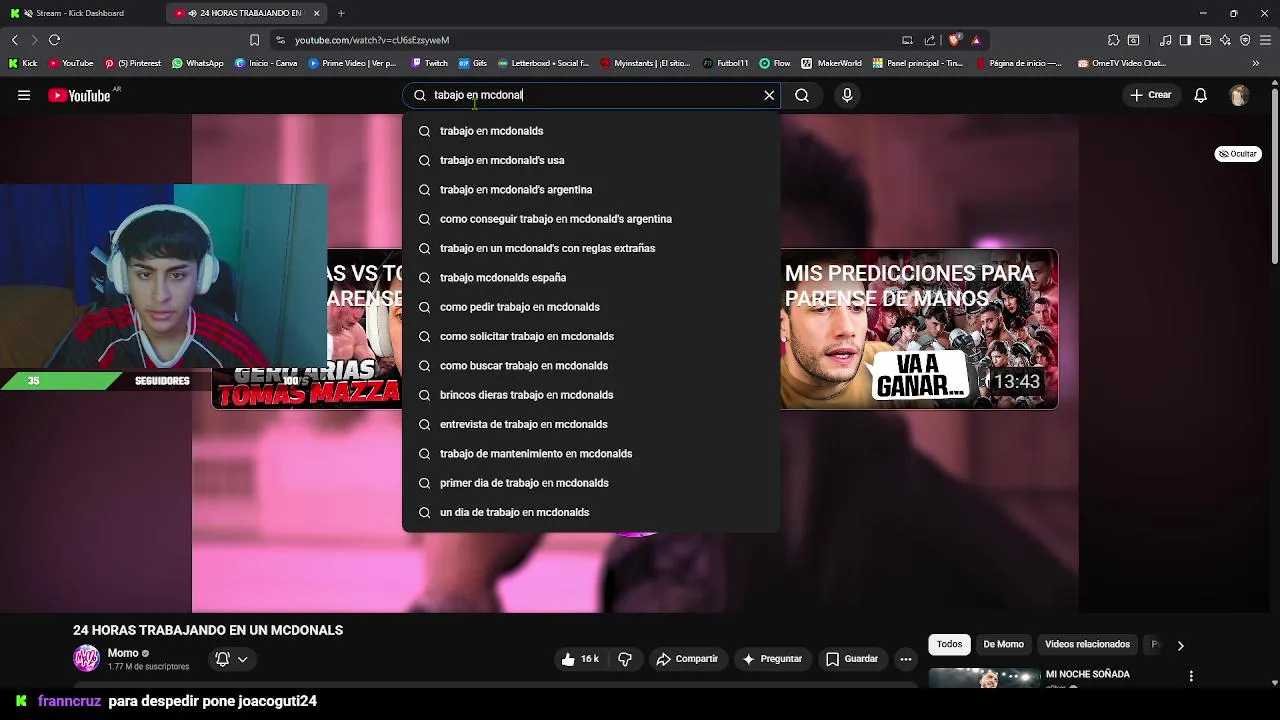Select the Todos filter chip

tap(949, 645)
